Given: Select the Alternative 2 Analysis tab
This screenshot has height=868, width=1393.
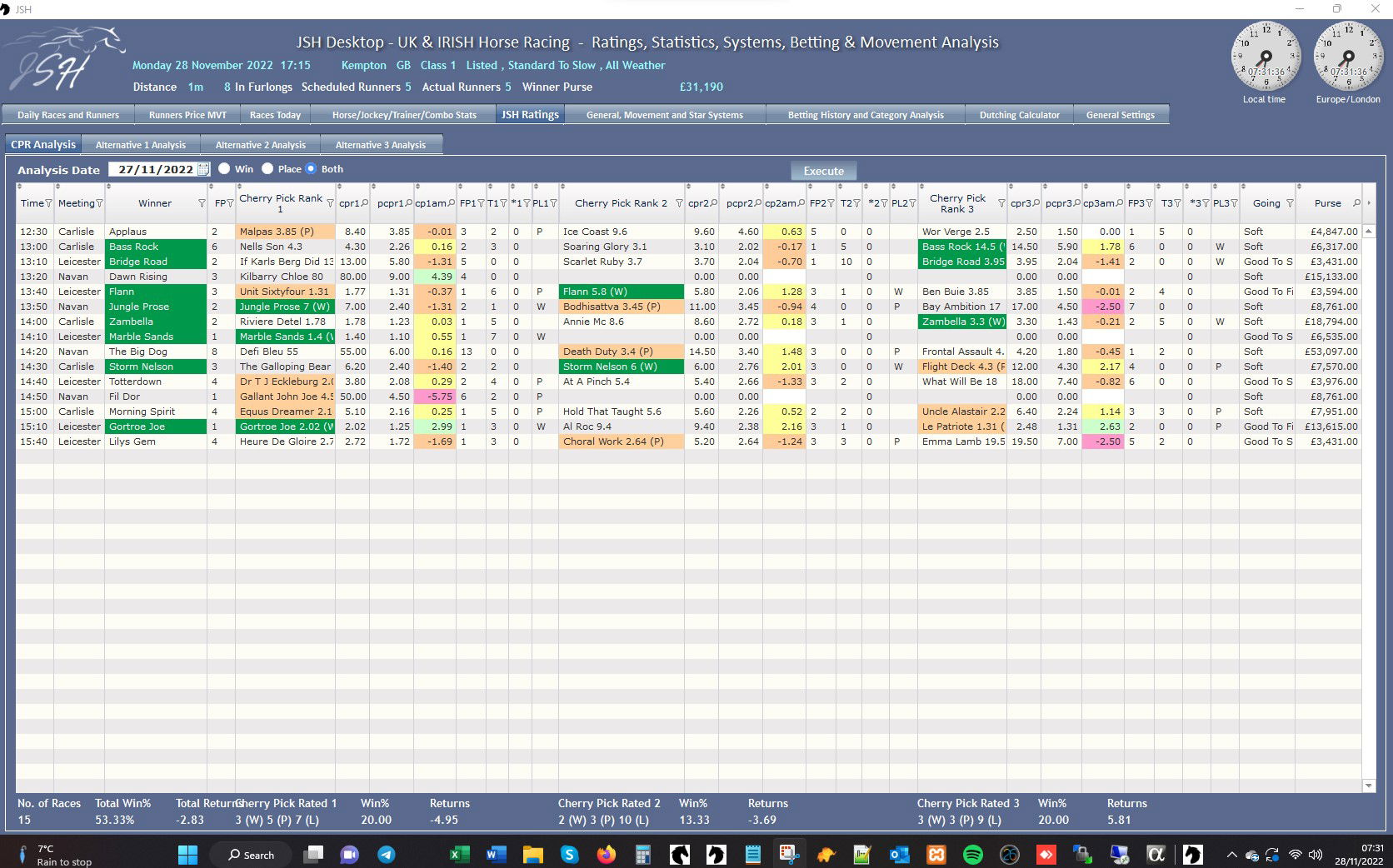Looking at the screenshot, I should click(x=261, y=145).
